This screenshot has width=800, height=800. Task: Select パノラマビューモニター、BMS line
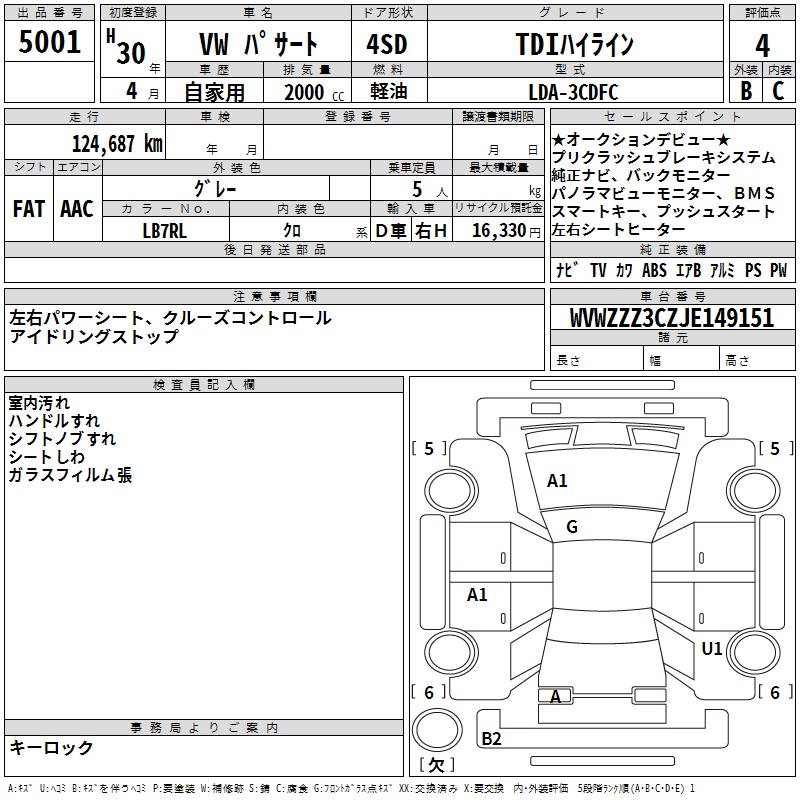click(x=663, y=193)
